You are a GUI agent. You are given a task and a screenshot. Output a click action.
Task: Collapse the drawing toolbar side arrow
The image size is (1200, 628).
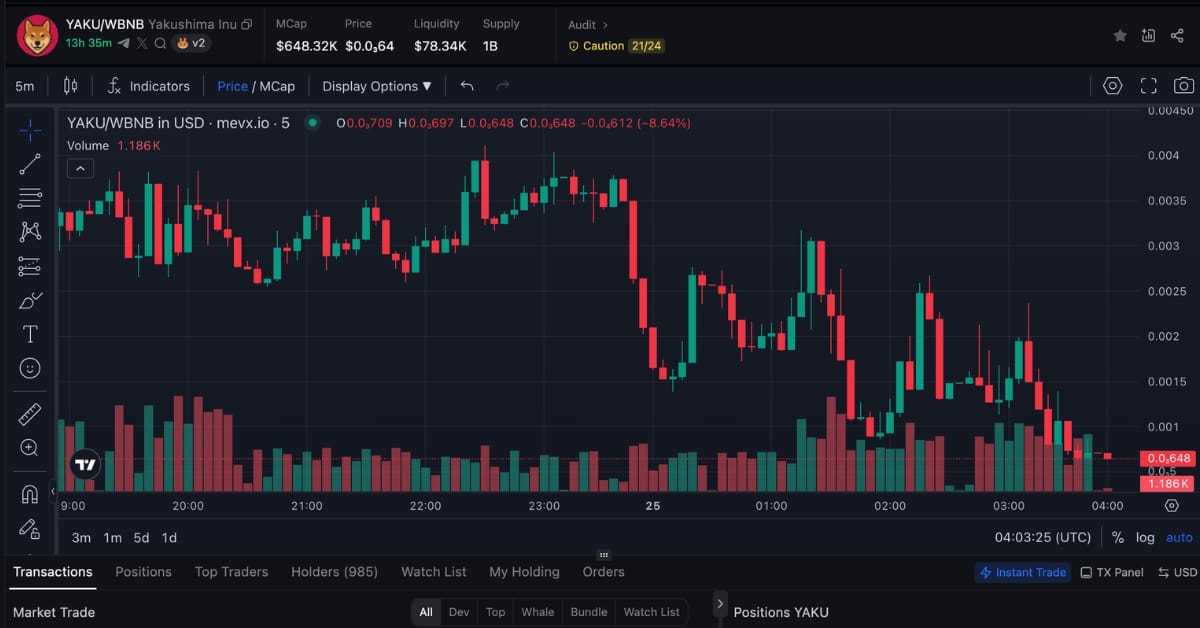pyautogui.click(x=53, y=492)
